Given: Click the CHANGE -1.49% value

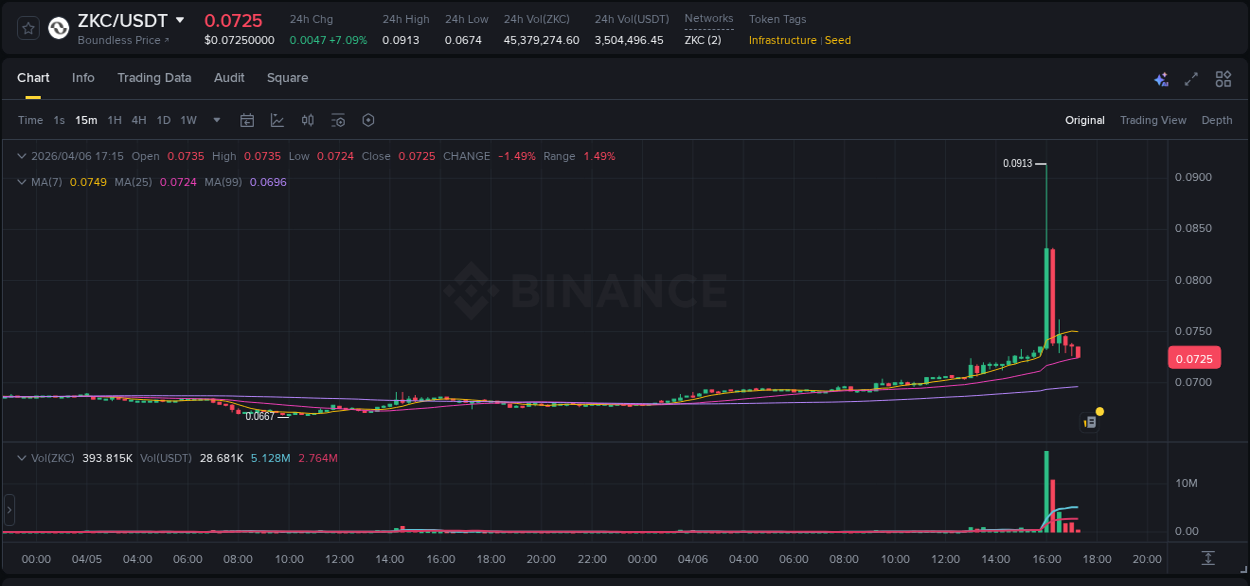Looking at the screenshot, I should [x=516, y=156].
